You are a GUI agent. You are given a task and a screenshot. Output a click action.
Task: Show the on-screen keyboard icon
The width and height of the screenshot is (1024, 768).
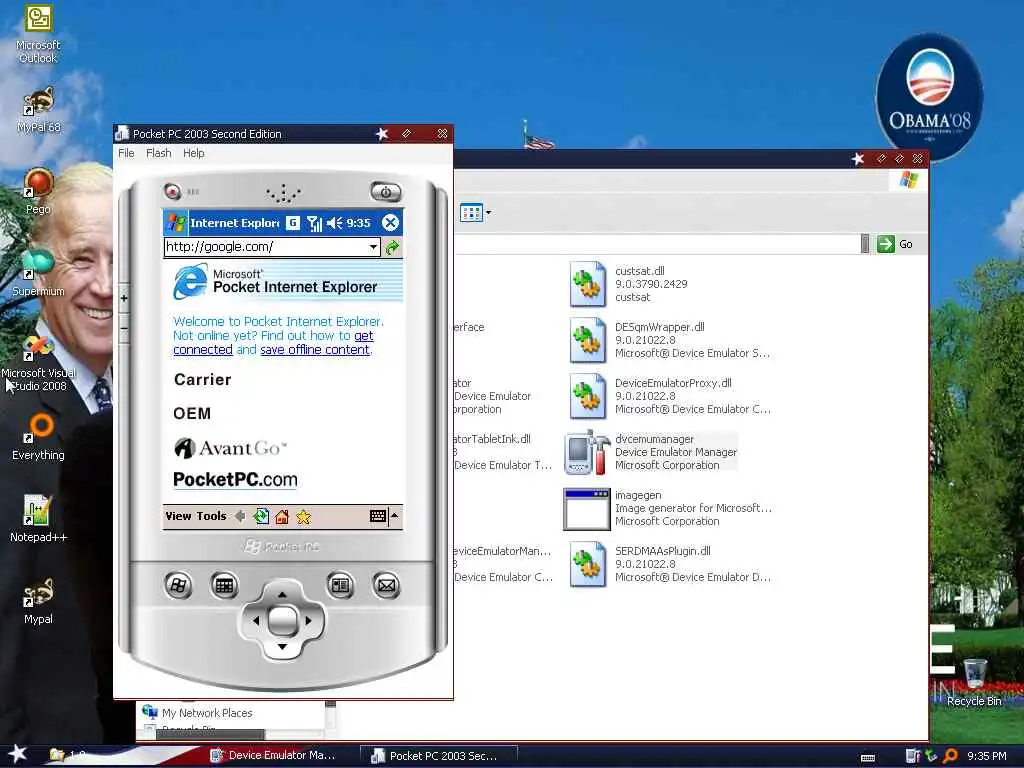point(377,516)
